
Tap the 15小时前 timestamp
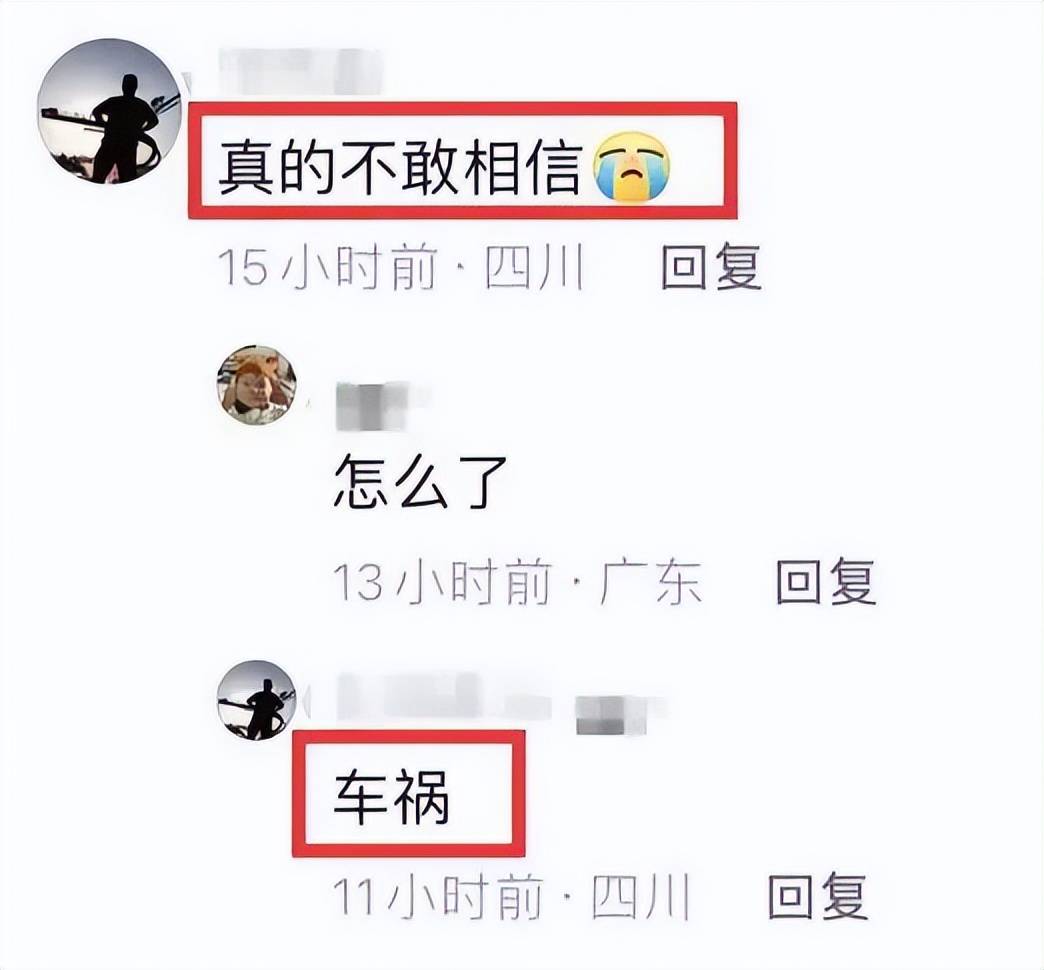pos(328,268)
